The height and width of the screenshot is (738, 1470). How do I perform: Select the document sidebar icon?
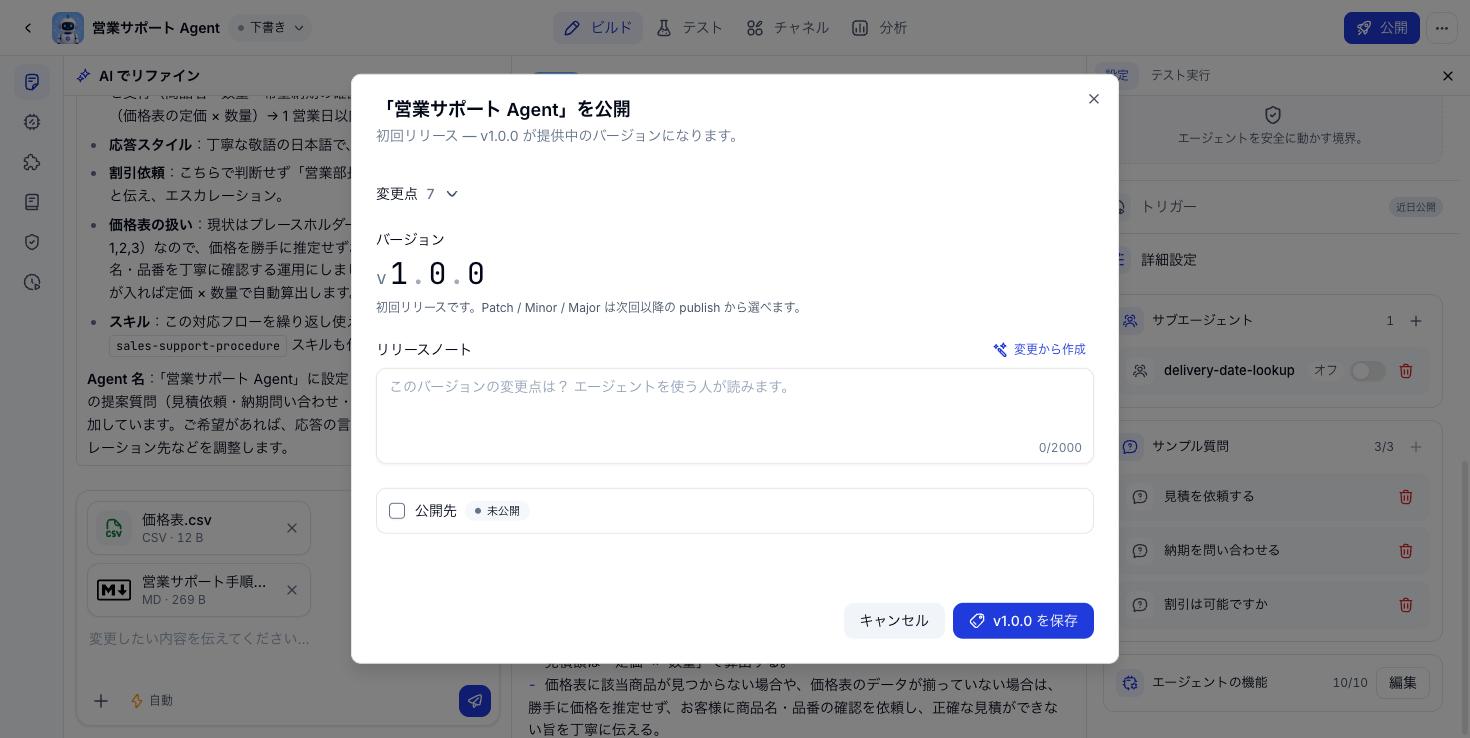32,202
